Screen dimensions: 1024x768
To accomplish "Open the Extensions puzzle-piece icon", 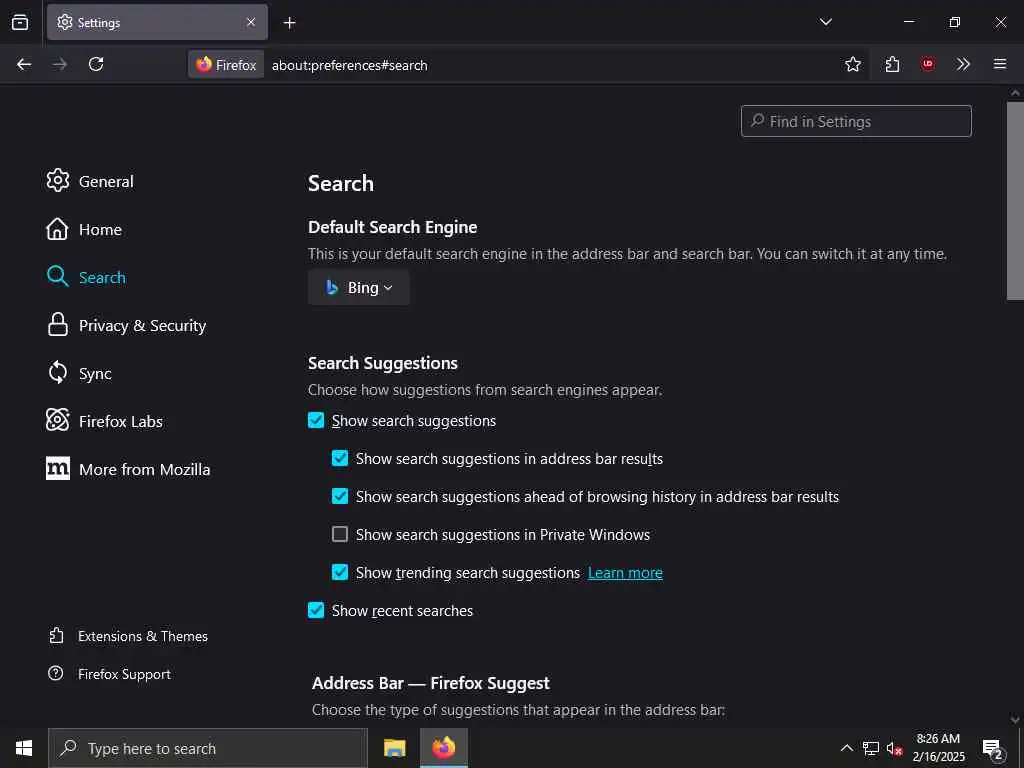I will click(892, 64).
